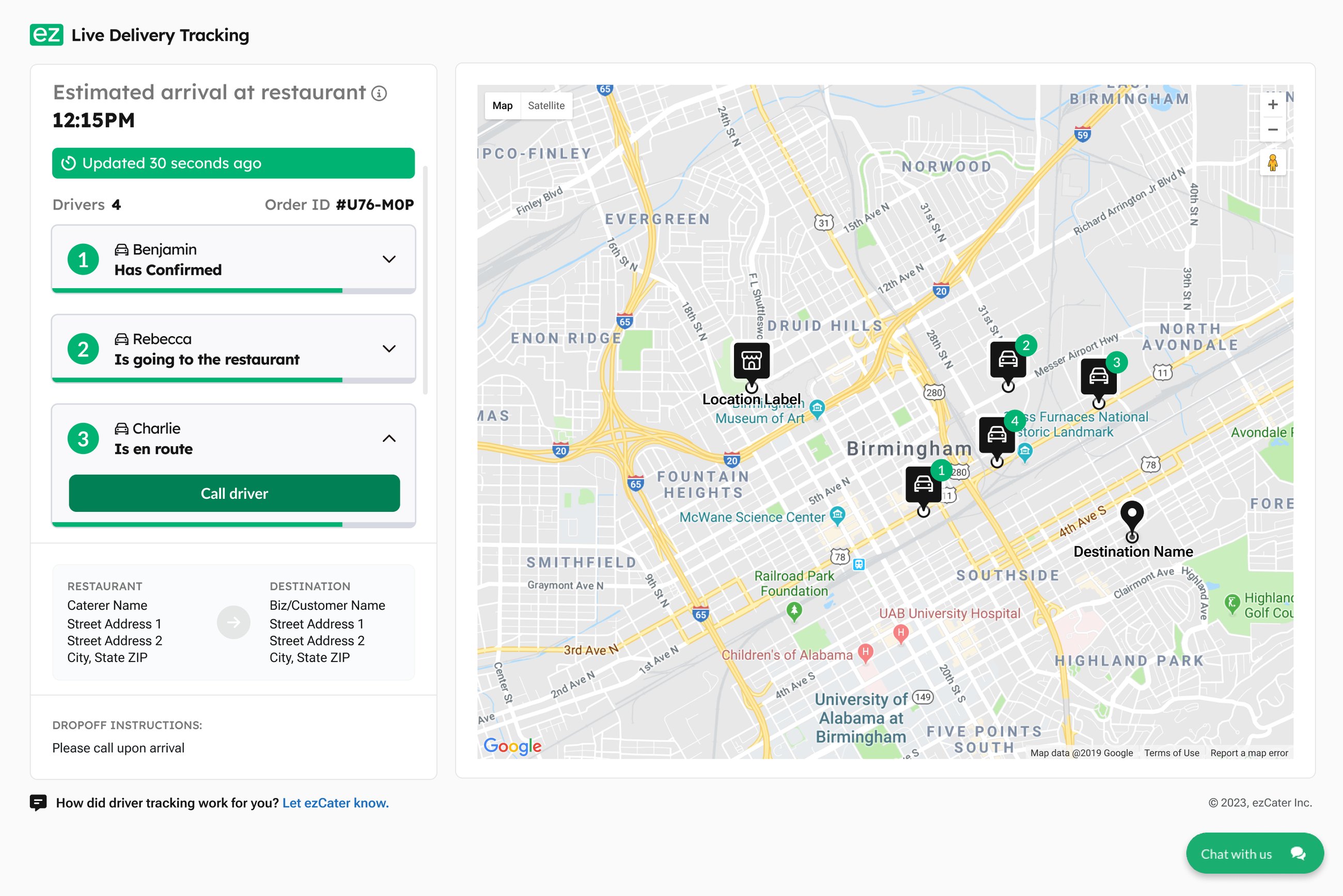This screenshot has height=896, width=1343.
Task: Click the green number 2 badge for Rebecca
Action: [84, 349]
